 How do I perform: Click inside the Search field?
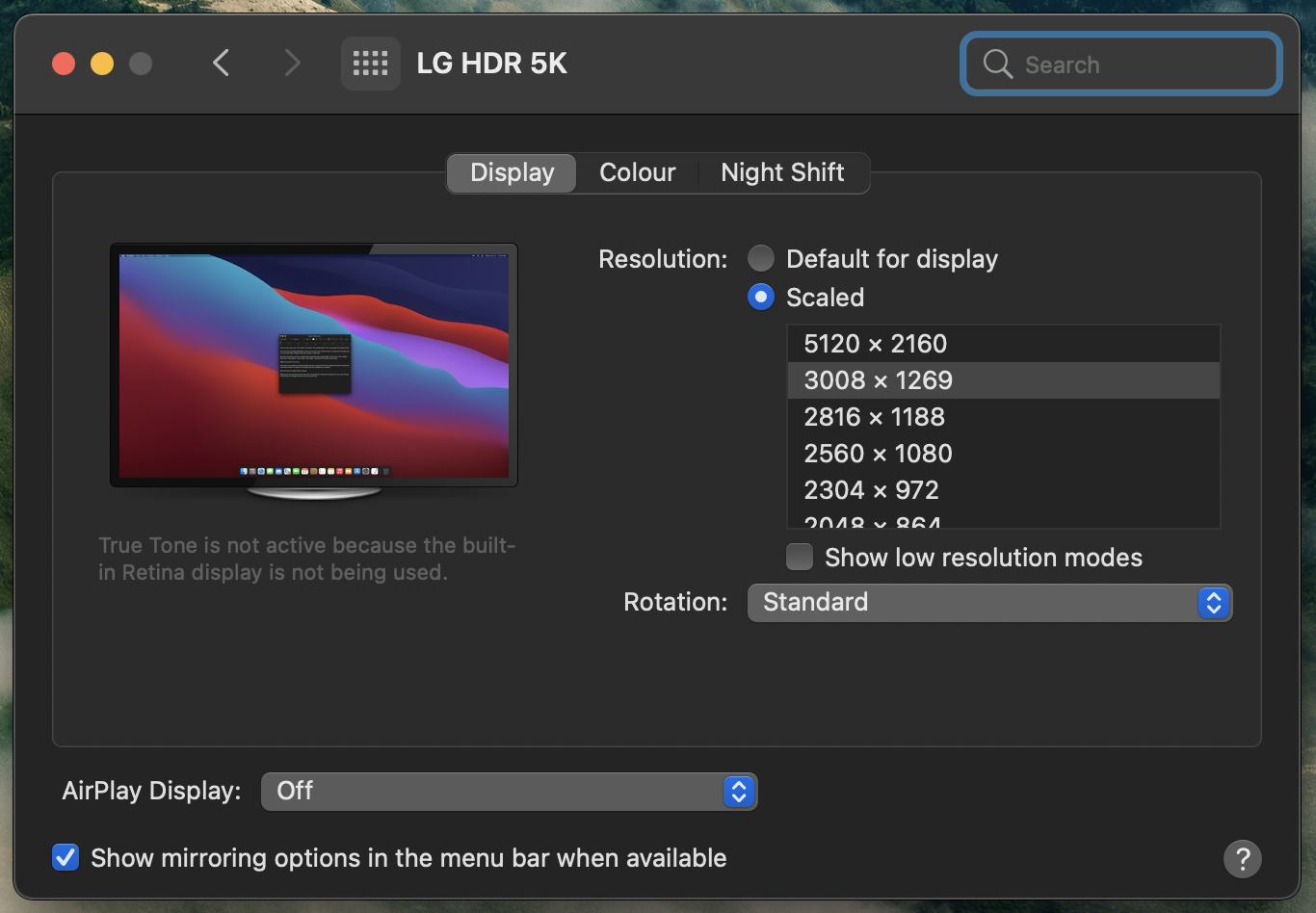click(x=1121, y=65)
